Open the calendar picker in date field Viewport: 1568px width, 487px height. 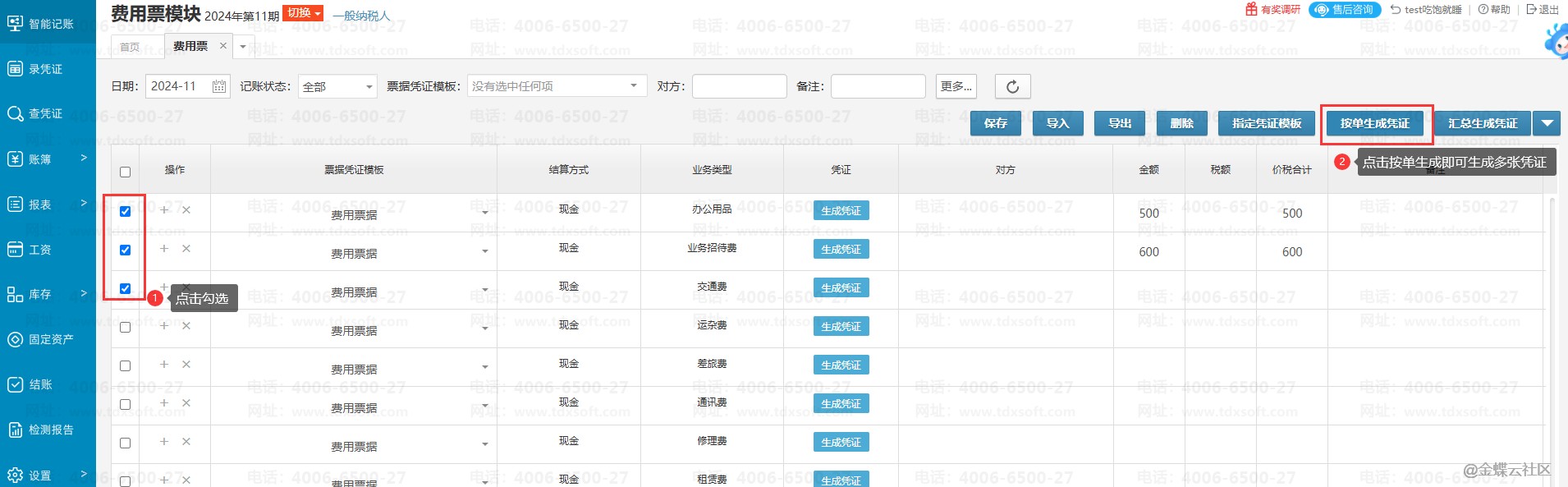(x=219, y=86)
